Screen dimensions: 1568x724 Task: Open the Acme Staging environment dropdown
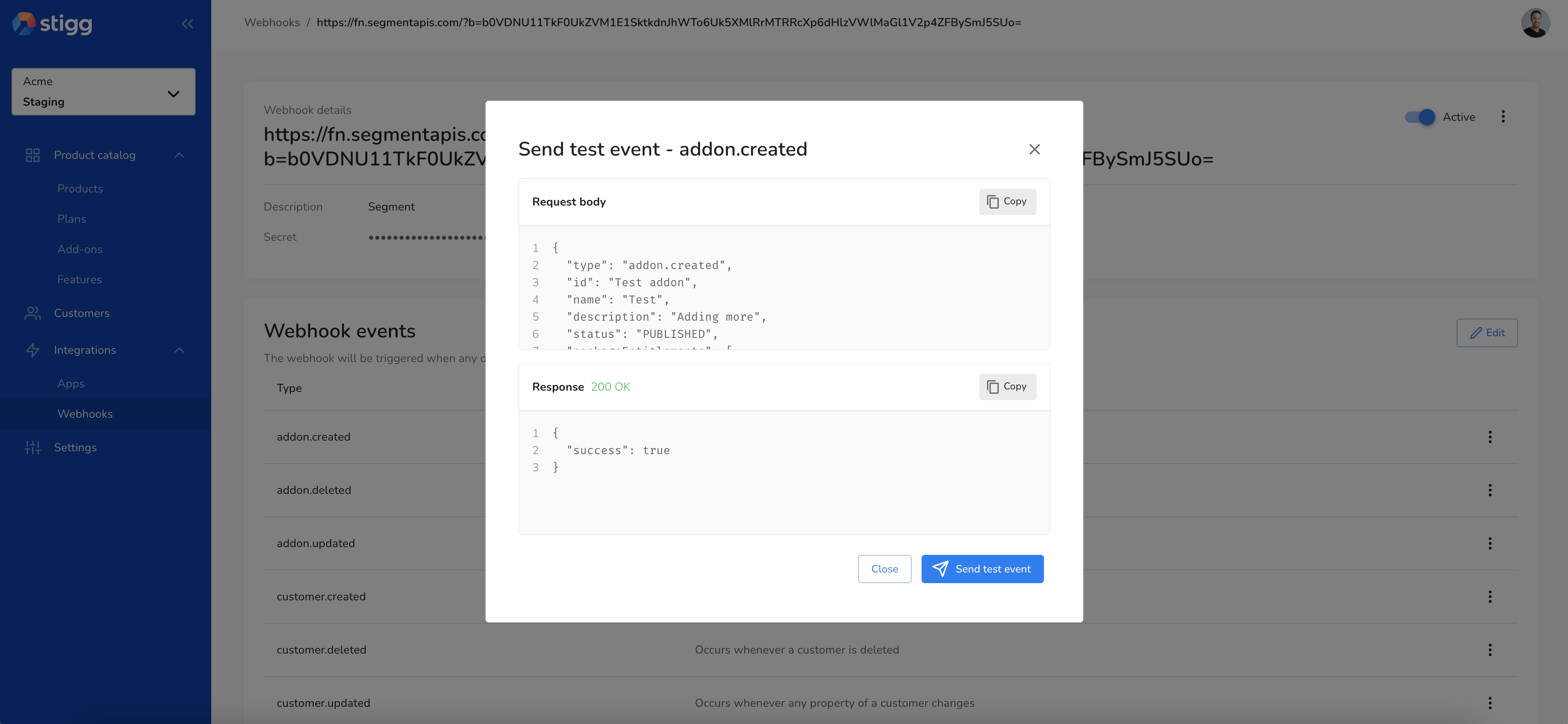pyautogui.click(x=104, y=91)
